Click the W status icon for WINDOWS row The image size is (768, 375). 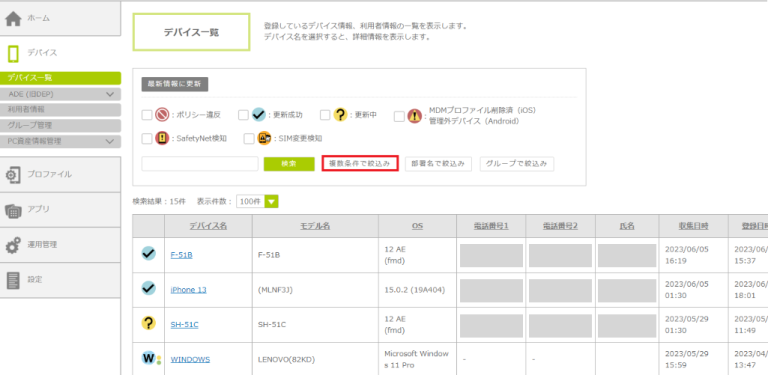click(151, 358)
